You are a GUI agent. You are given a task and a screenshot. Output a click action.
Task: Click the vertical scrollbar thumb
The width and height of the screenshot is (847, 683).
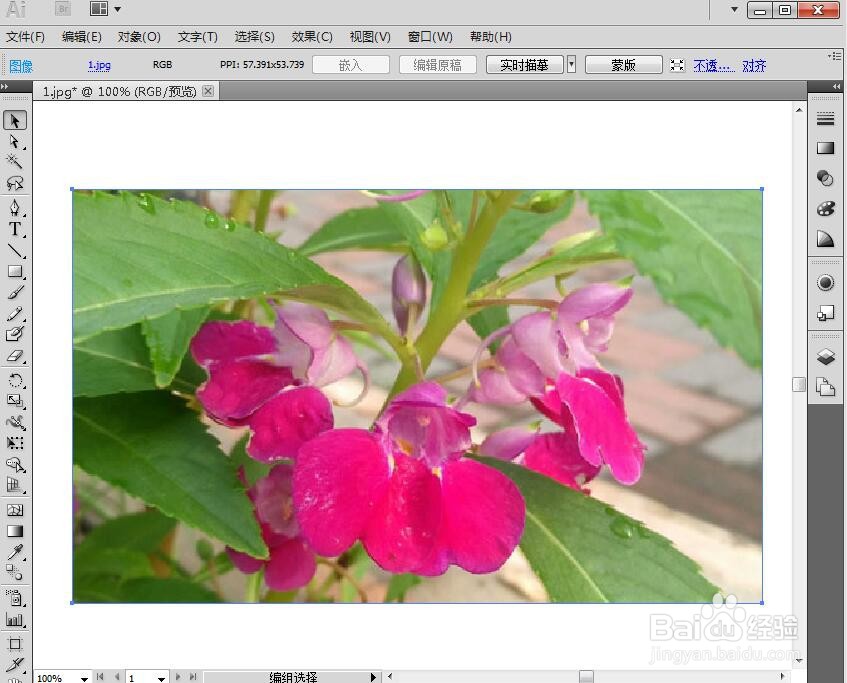pyautogui.click(x=799, y=384)
